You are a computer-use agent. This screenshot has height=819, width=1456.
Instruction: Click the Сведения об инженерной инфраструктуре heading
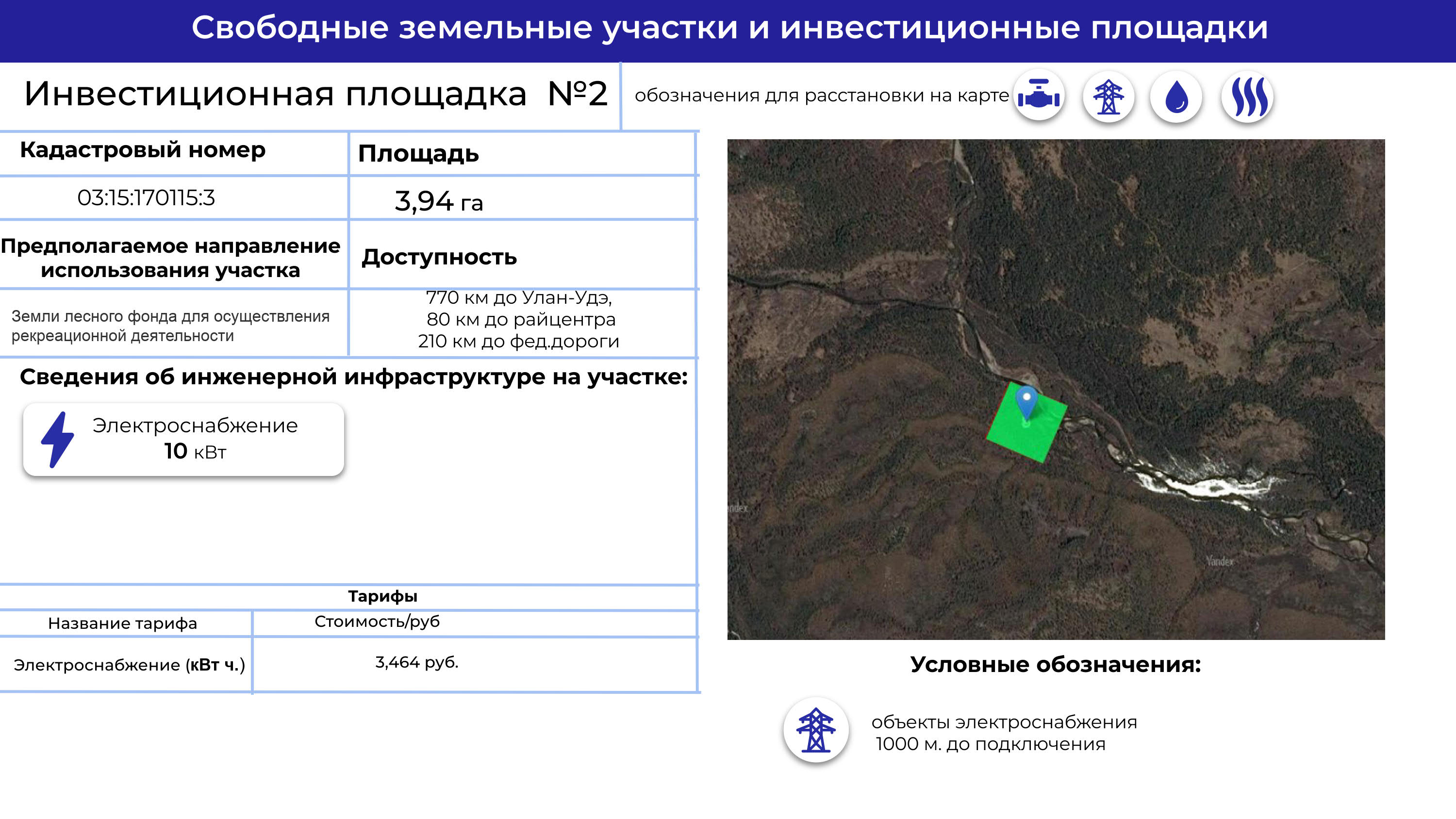point(354,377)
